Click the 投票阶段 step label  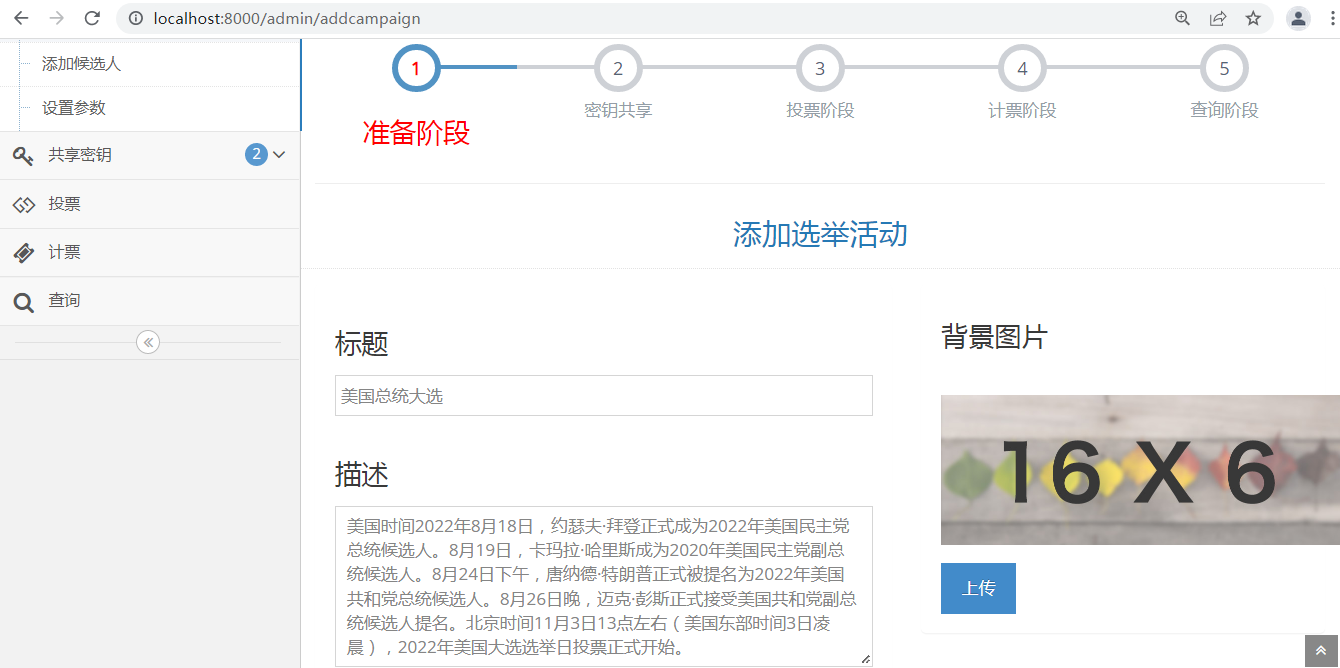pyautogui.click(x=820, y=111)
